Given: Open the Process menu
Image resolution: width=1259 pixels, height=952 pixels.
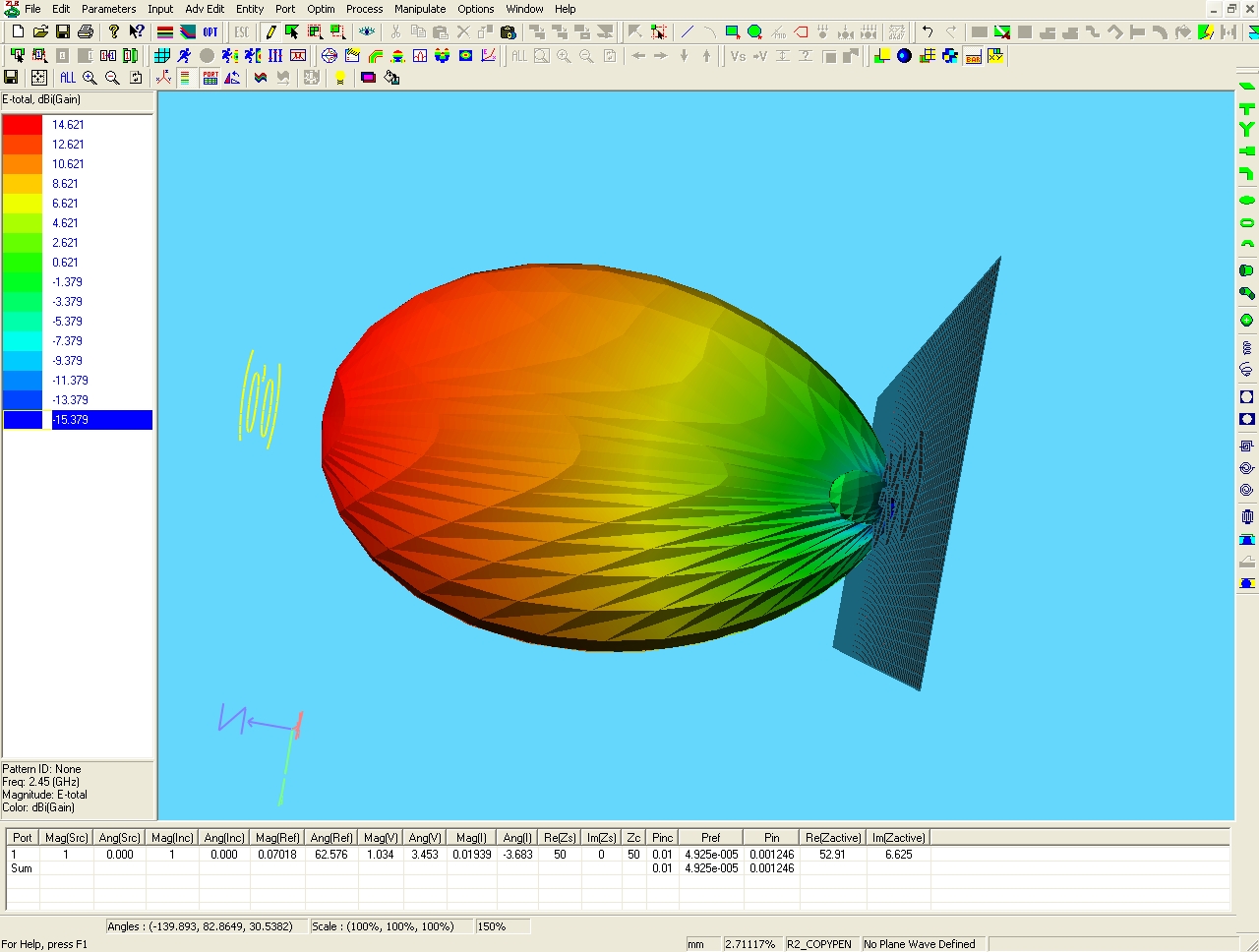Looking at the screenshot, I should (x=364, y=9).
